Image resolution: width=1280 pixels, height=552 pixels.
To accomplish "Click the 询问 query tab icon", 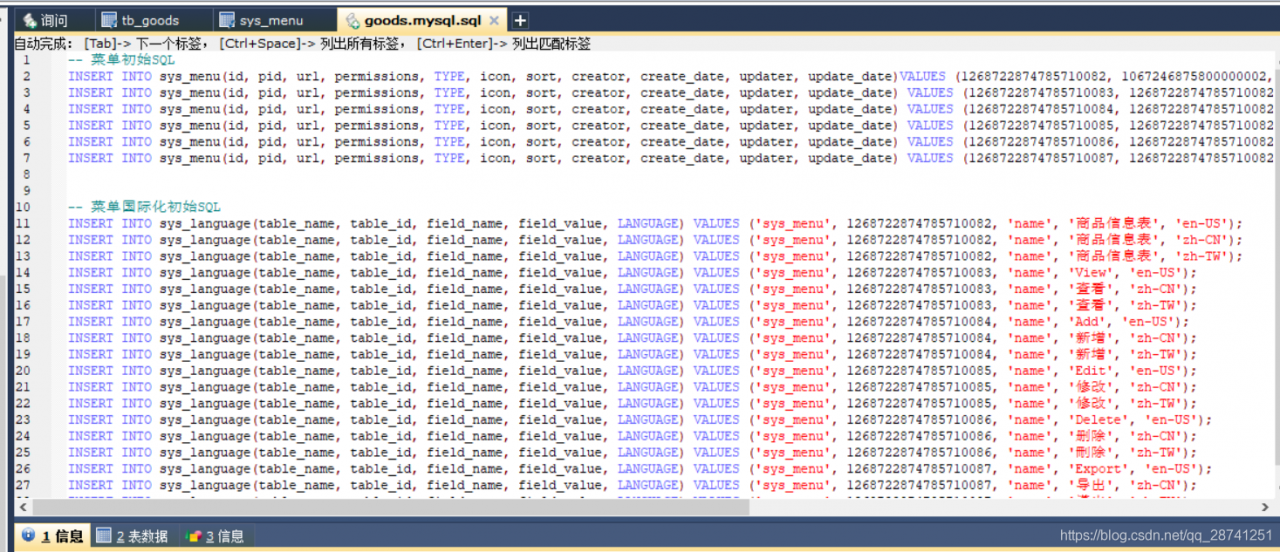I will click(28, 20).
